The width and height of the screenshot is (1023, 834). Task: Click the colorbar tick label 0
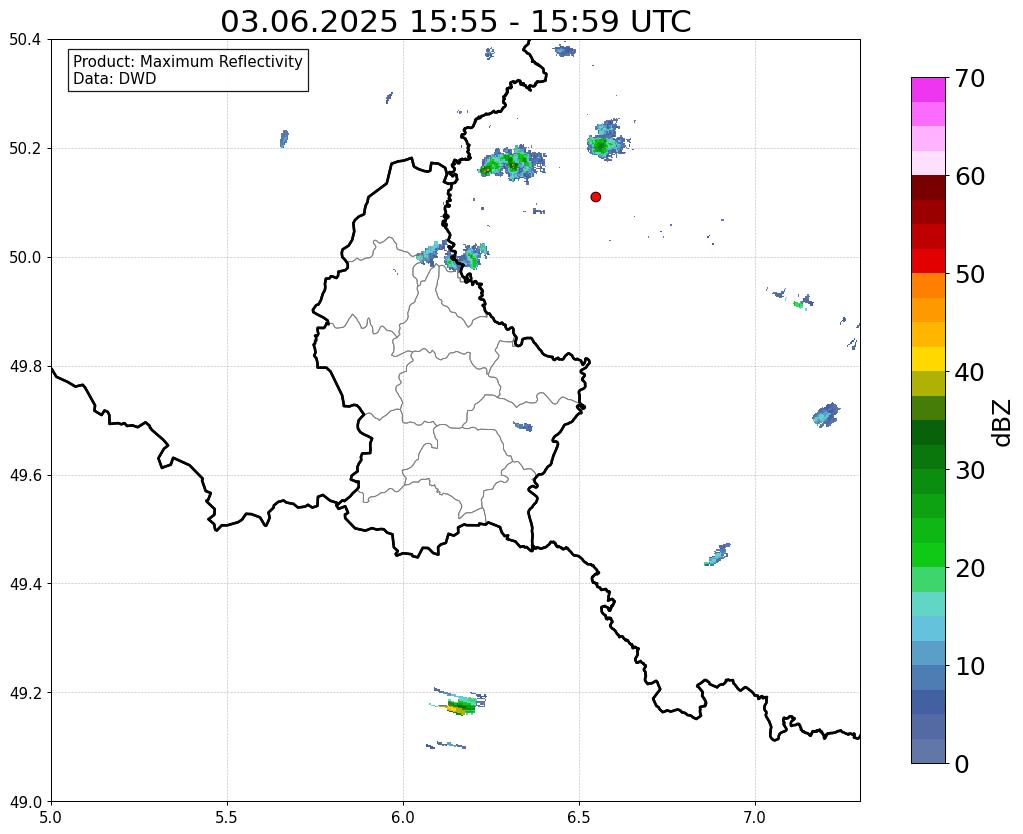pos(962,764)
